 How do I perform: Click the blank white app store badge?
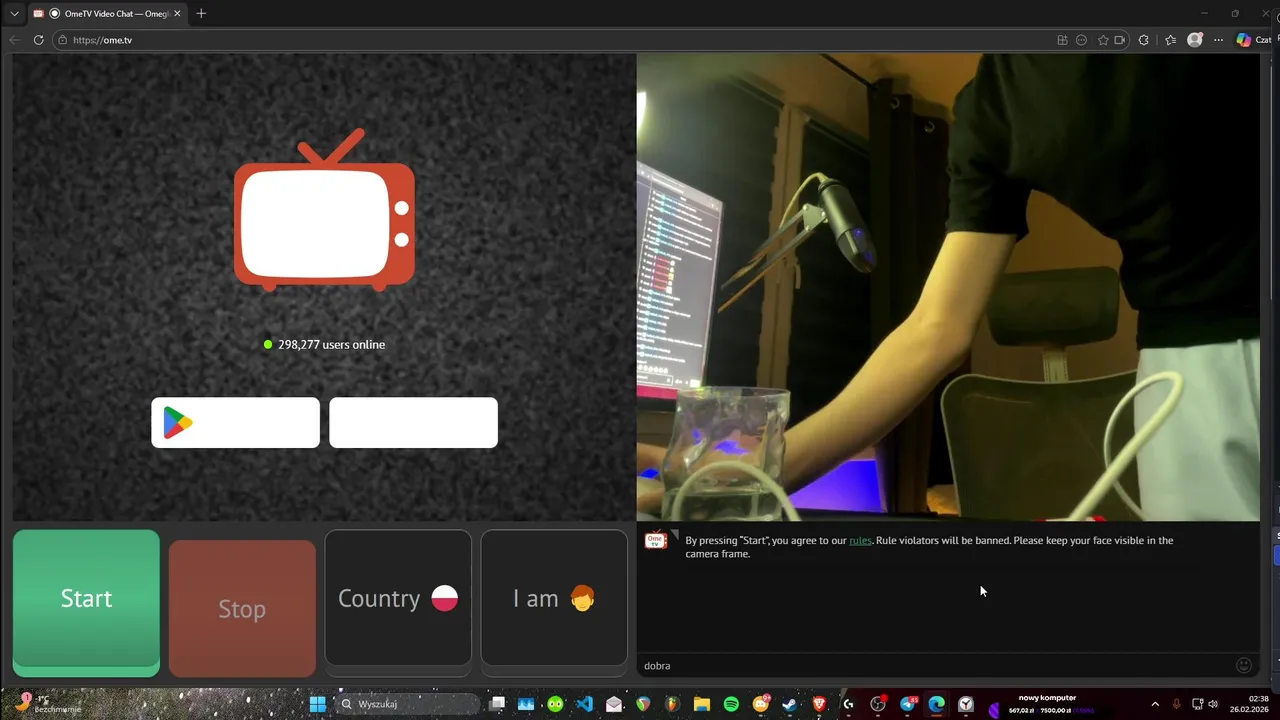click(413, 422)
